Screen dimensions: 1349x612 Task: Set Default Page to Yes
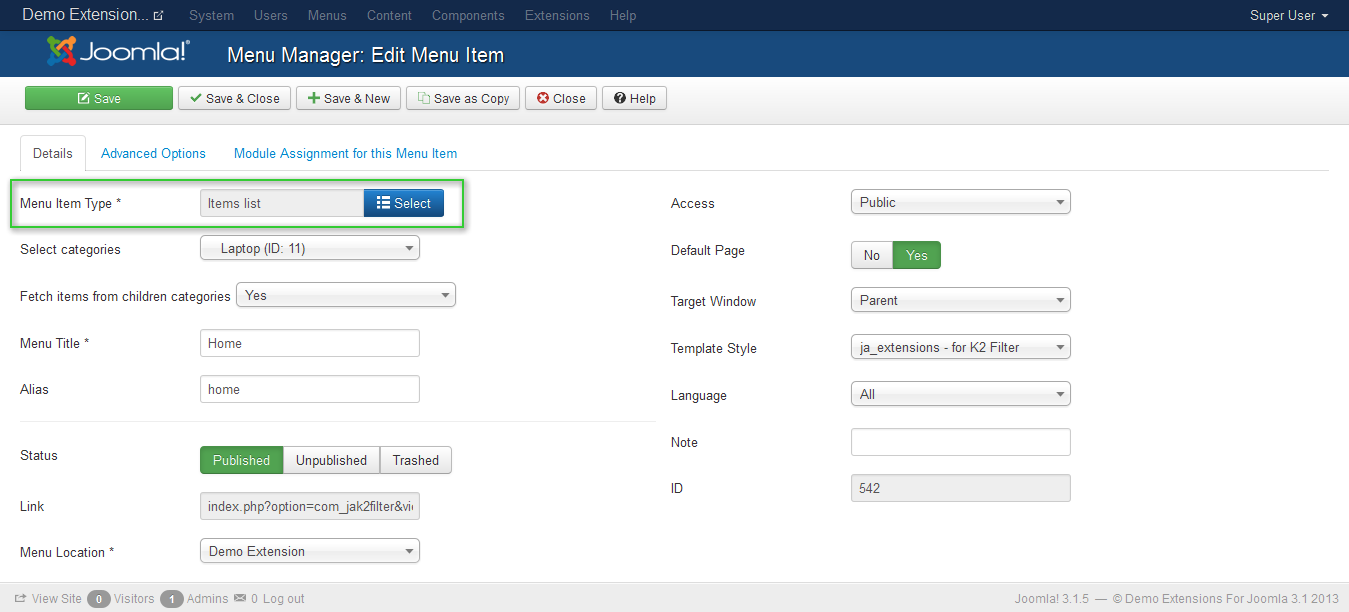click(916, 255)
